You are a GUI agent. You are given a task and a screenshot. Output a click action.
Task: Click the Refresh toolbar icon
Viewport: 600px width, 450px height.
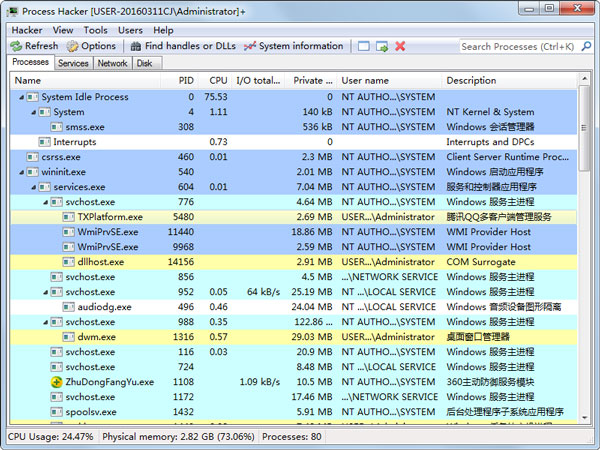(x=16, y=46)
